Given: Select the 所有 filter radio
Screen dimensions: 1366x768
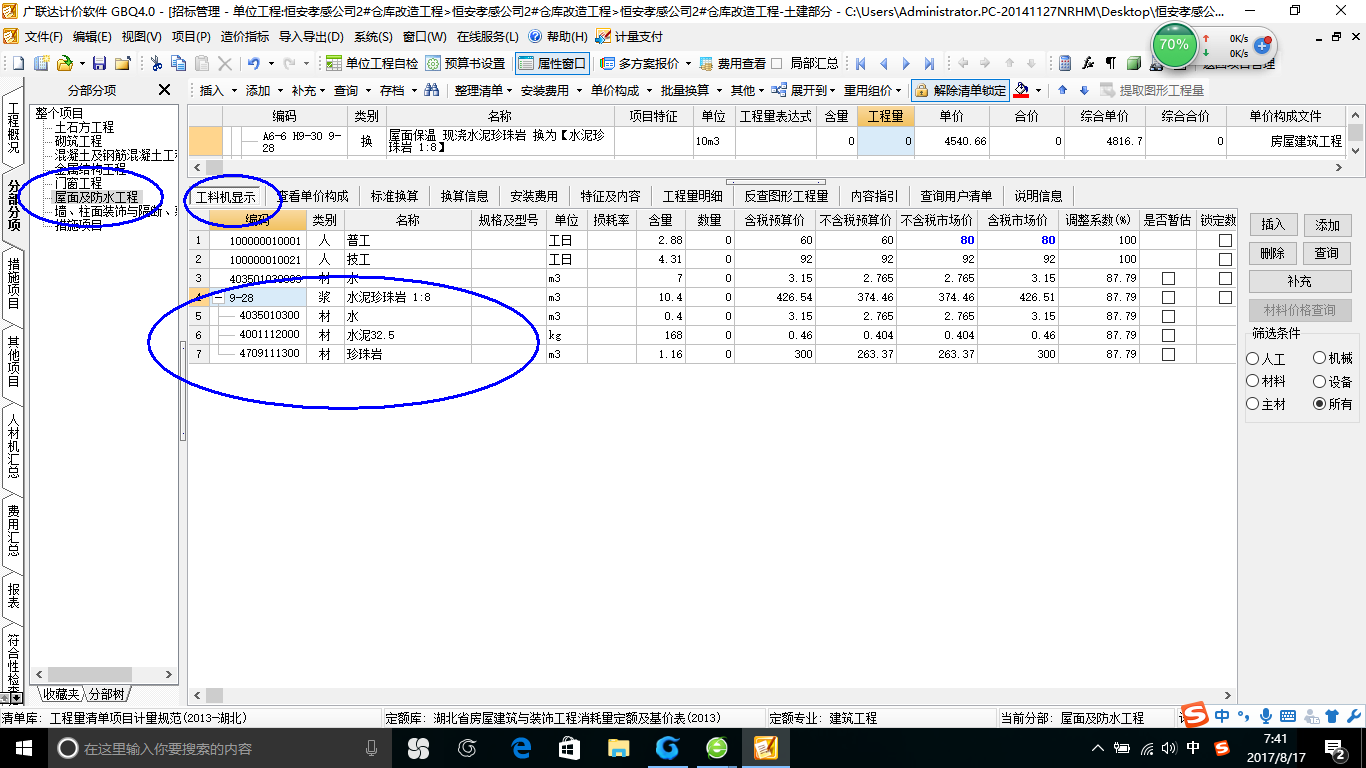Looking at the screenshot, I should [1320, 404].
